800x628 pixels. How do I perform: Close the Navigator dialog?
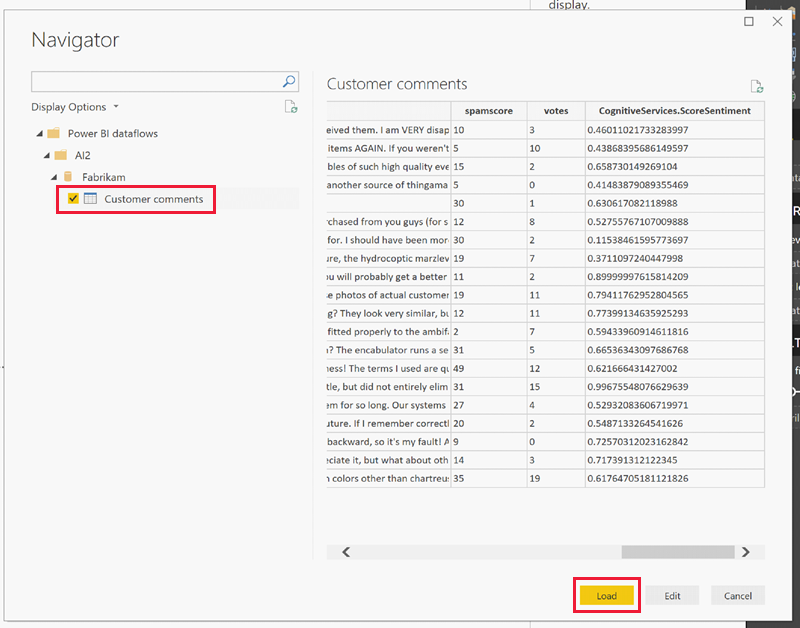tap(777, 21)
